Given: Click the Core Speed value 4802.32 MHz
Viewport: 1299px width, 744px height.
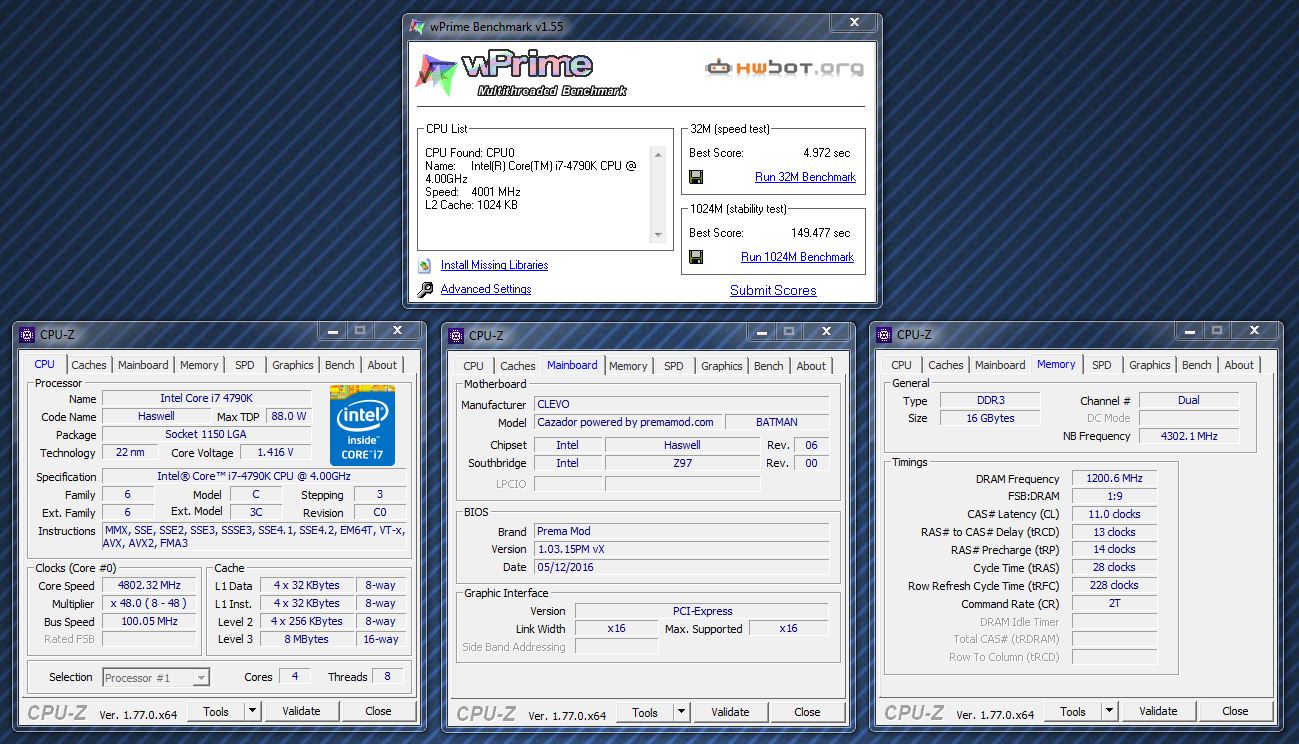Looking at the screenshot, I should coord(151,586).
